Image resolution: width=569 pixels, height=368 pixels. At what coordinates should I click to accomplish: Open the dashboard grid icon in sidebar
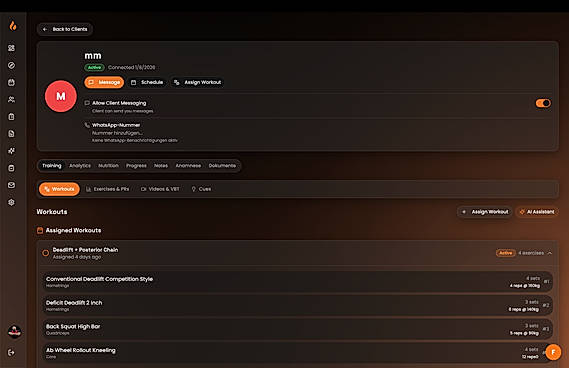point(12,48)
